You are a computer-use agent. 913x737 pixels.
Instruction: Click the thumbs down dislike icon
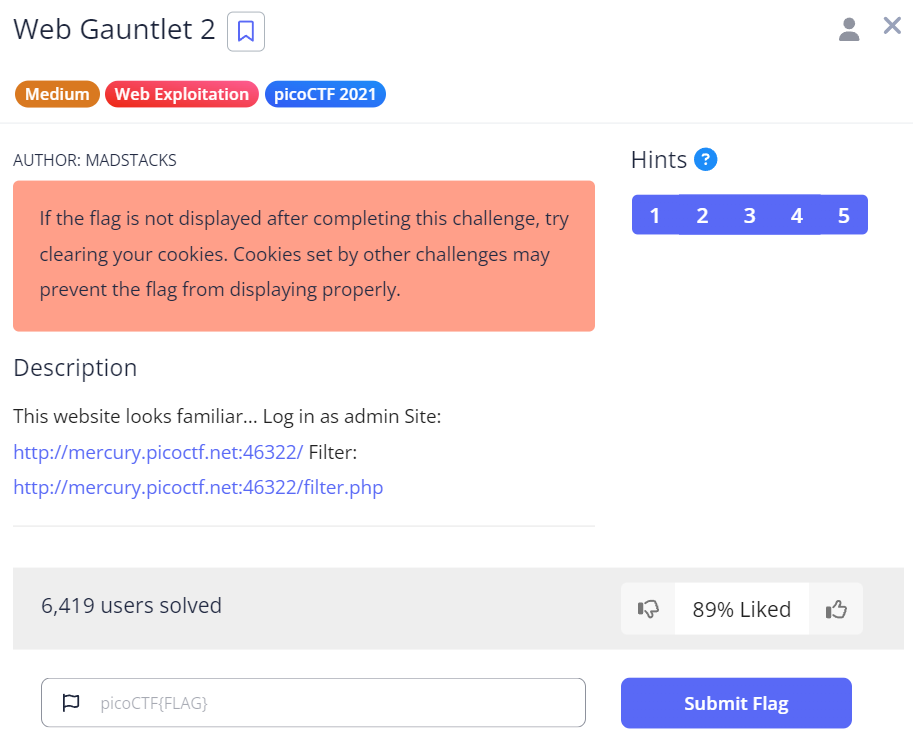pos(648,609)
